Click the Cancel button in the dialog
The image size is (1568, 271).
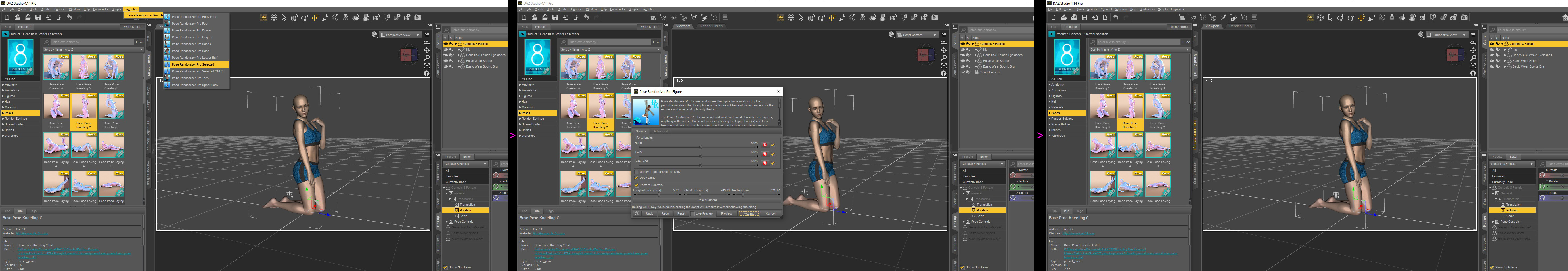771,213
